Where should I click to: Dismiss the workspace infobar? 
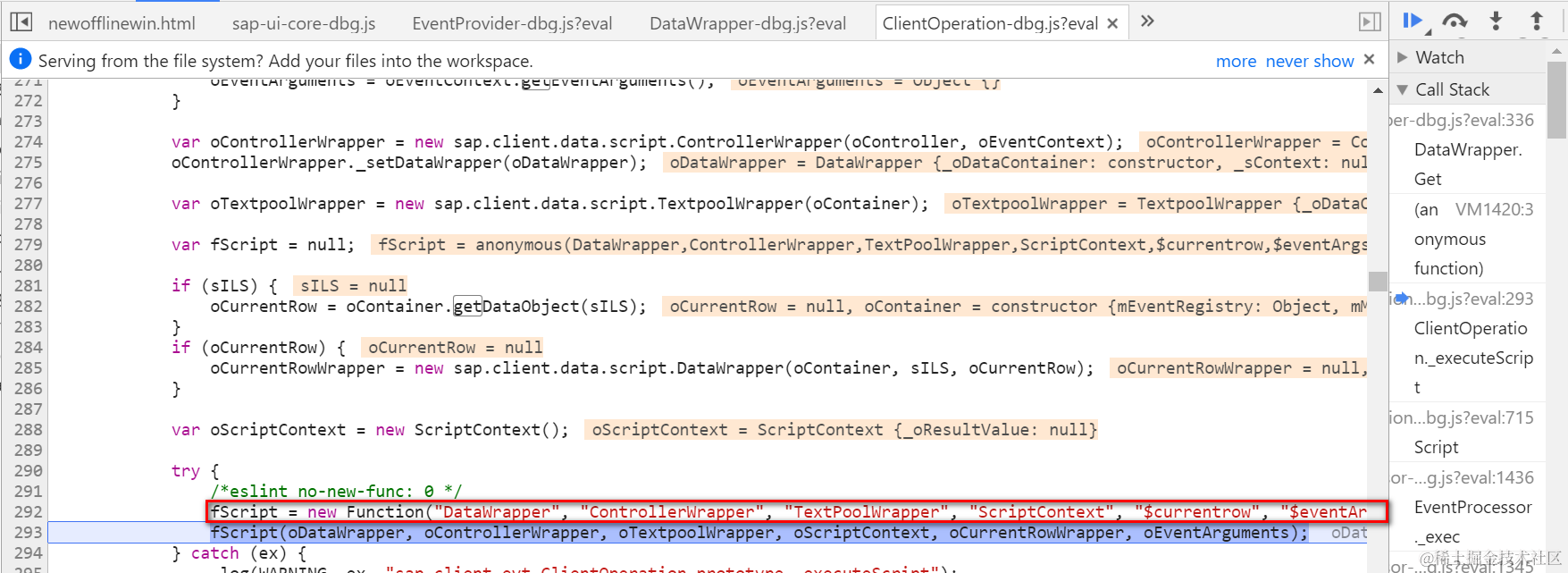[x=1369, y=60]
